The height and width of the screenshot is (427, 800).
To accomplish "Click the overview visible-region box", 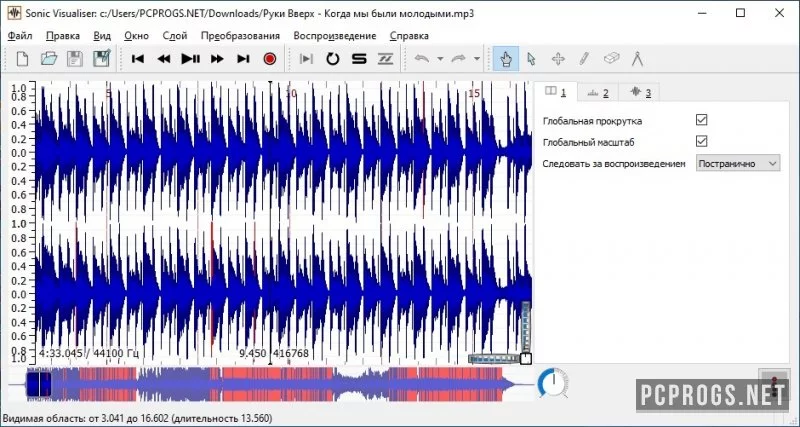I will [39, 385].
